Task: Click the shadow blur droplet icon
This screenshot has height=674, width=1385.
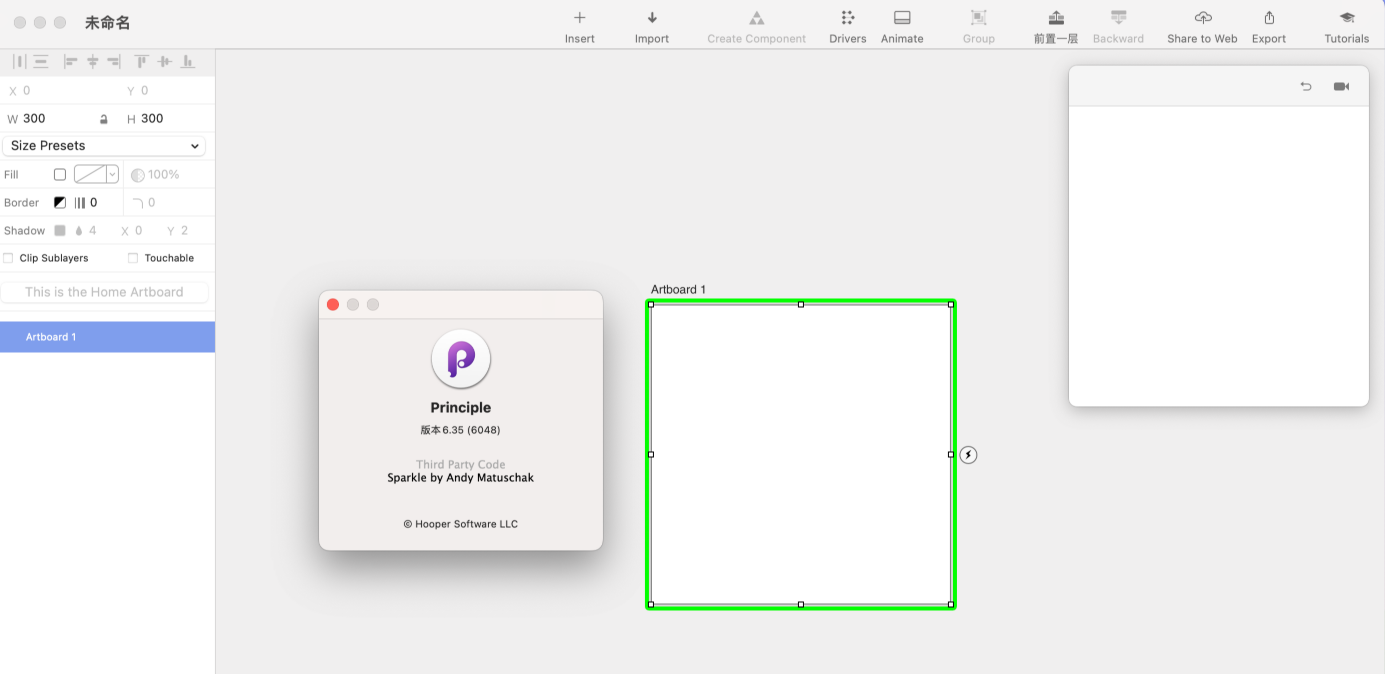Action: pos(79,231)
